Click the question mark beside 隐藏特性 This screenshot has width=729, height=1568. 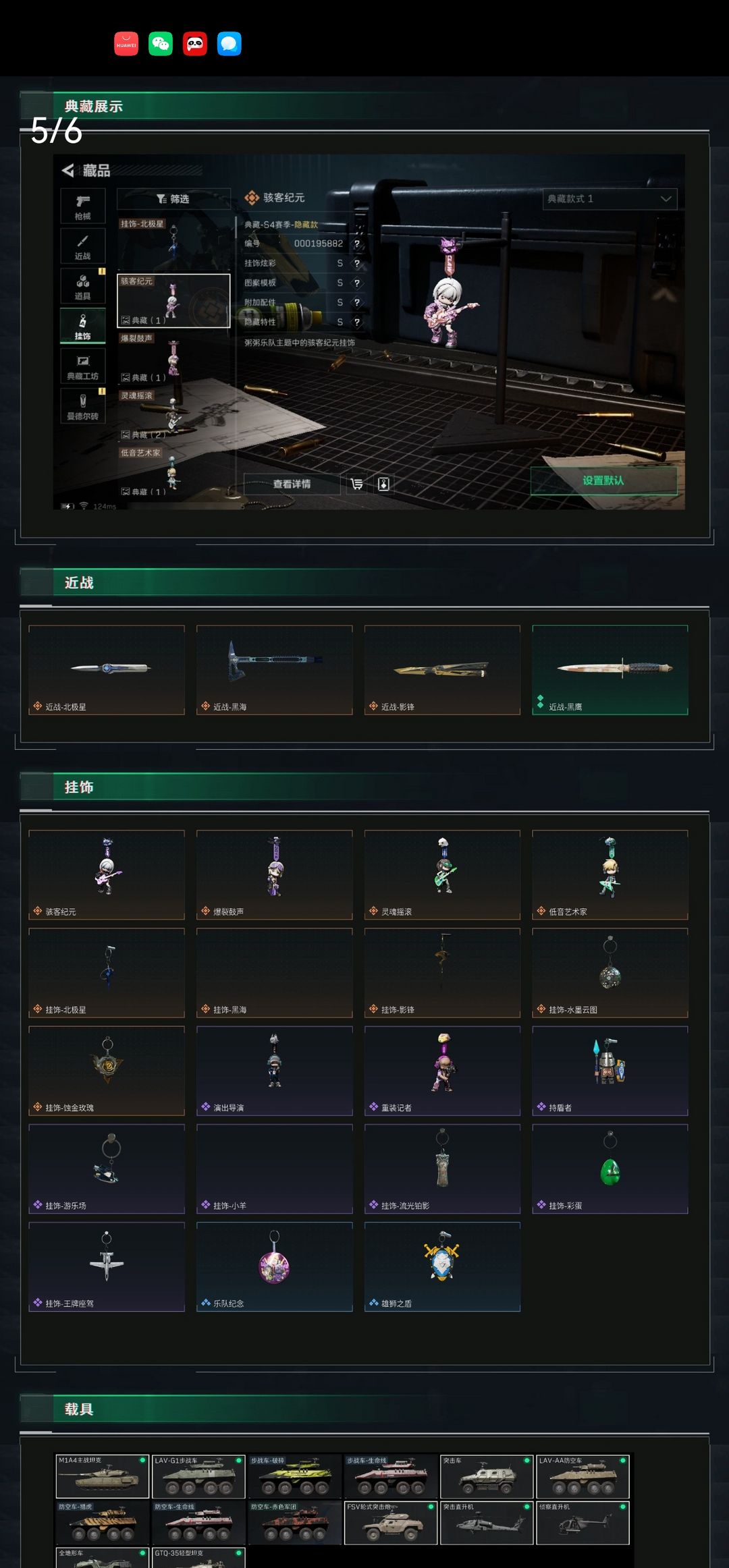pyautogui.click(x=357, y=322)
